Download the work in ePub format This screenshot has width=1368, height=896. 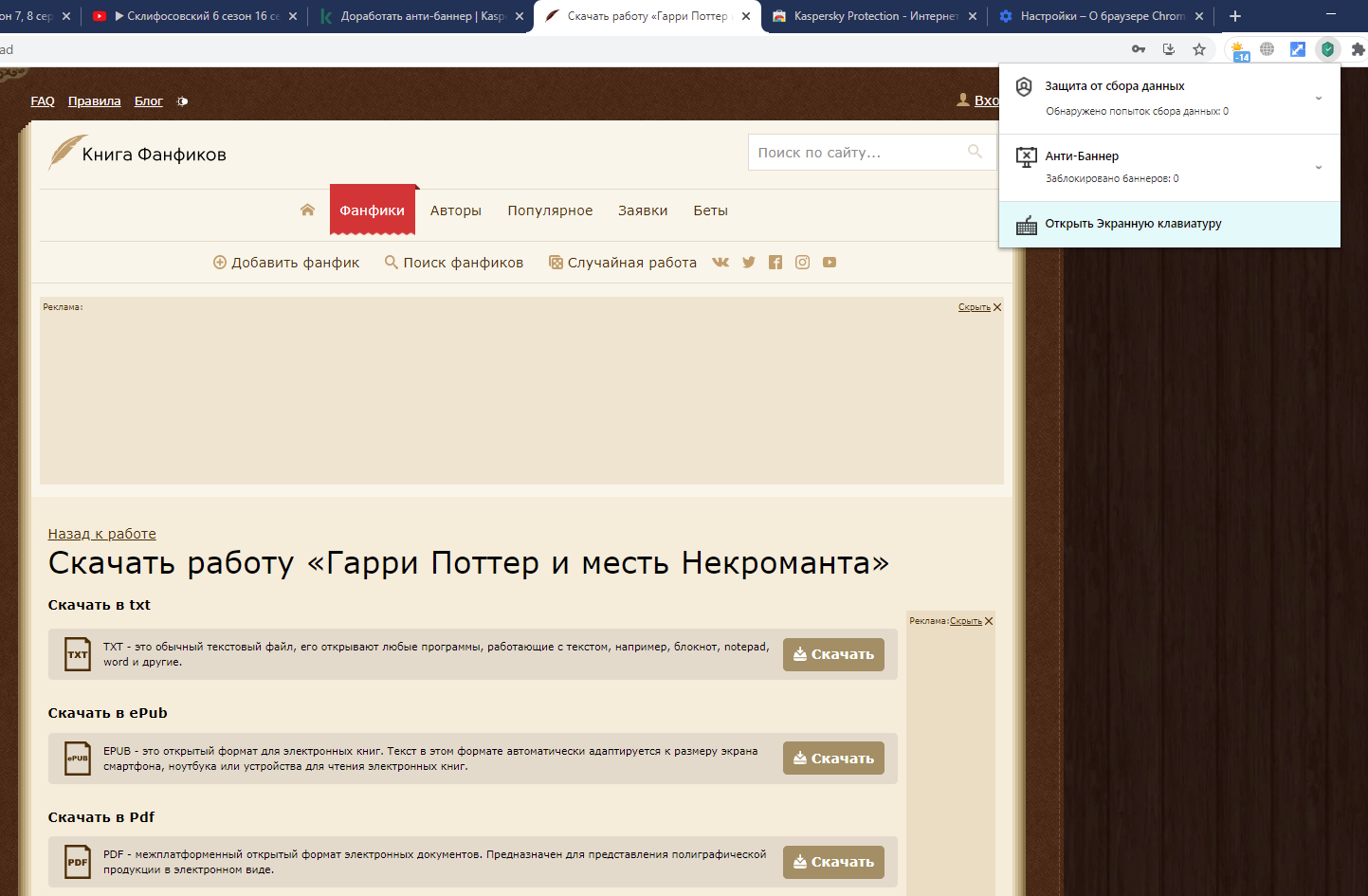pyautogui.click(x=833, y=759)
